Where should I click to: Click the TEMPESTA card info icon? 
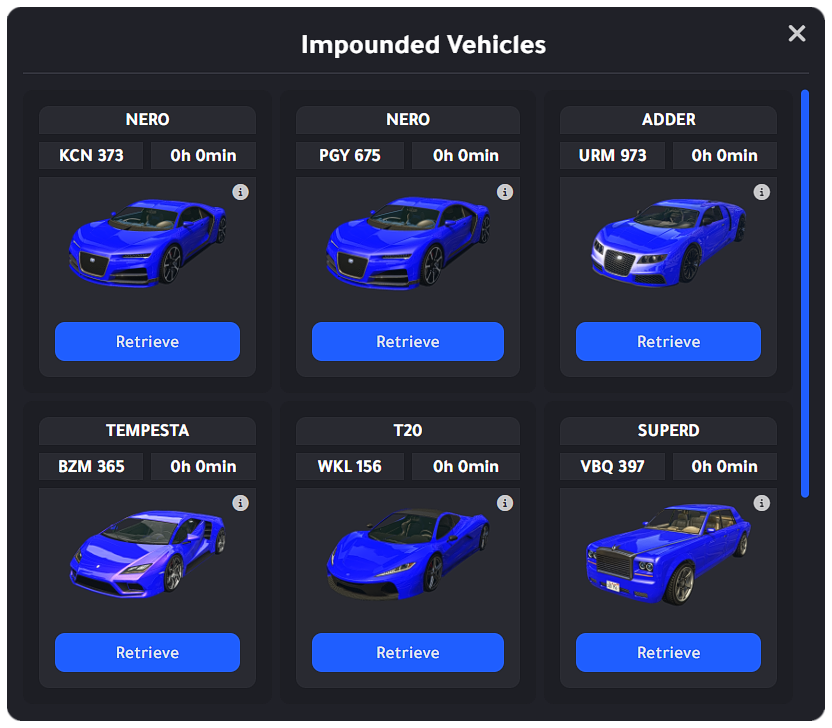click(240, 503)
